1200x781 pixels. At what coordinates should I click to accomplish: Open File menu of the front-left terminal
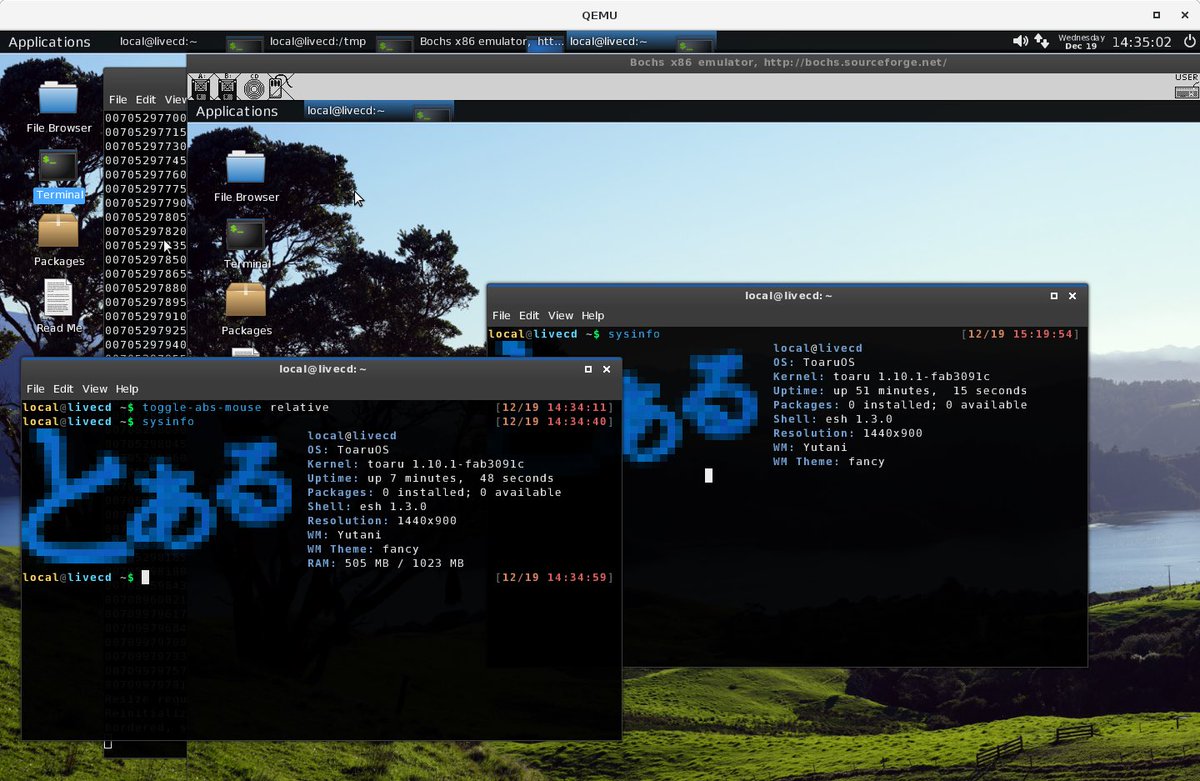pos(35,389)
